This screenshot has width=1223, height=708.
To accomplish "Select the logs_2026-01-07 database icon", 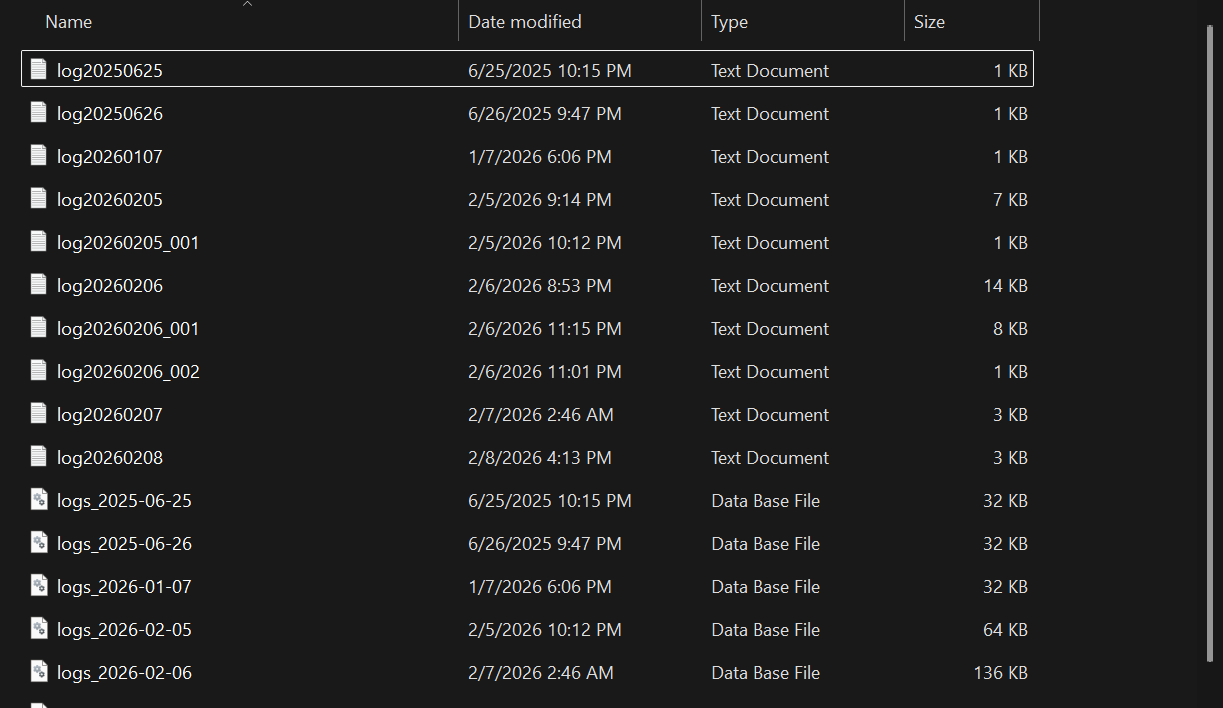I will 39,585.
